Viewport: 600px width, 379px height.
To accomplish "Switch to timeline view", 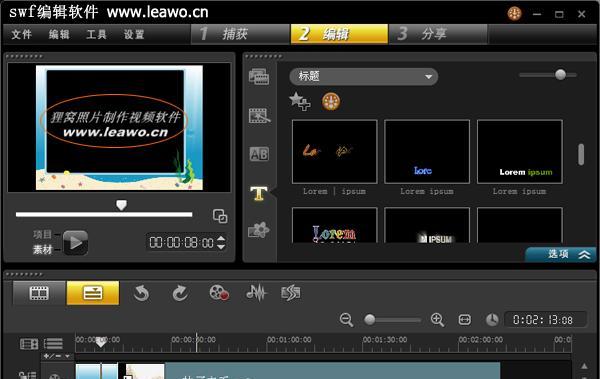I will (93, 293).
